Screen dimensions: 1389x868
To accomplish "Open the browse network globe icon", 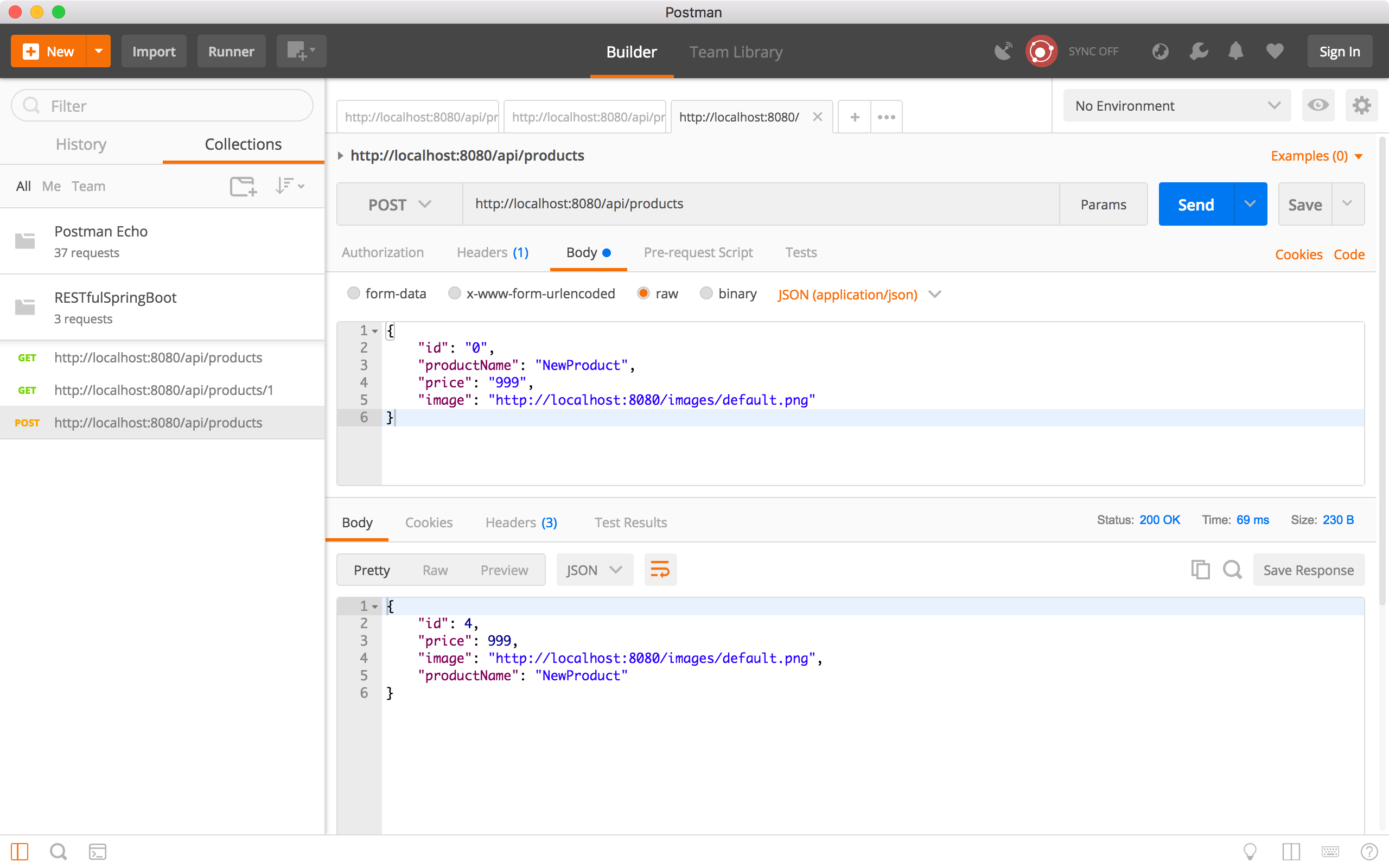I will click(1160, 51).
